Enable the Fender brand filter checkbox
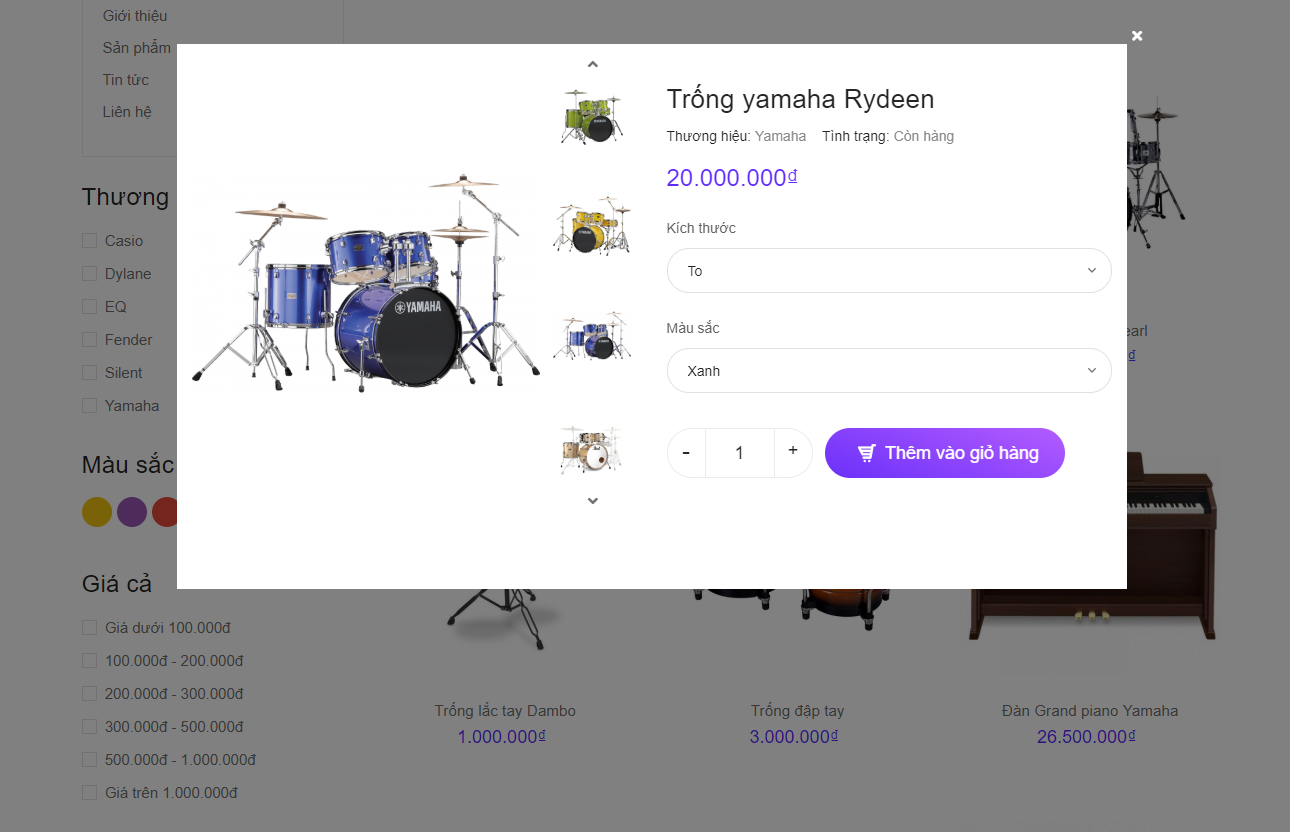 (x=90, y=340)
